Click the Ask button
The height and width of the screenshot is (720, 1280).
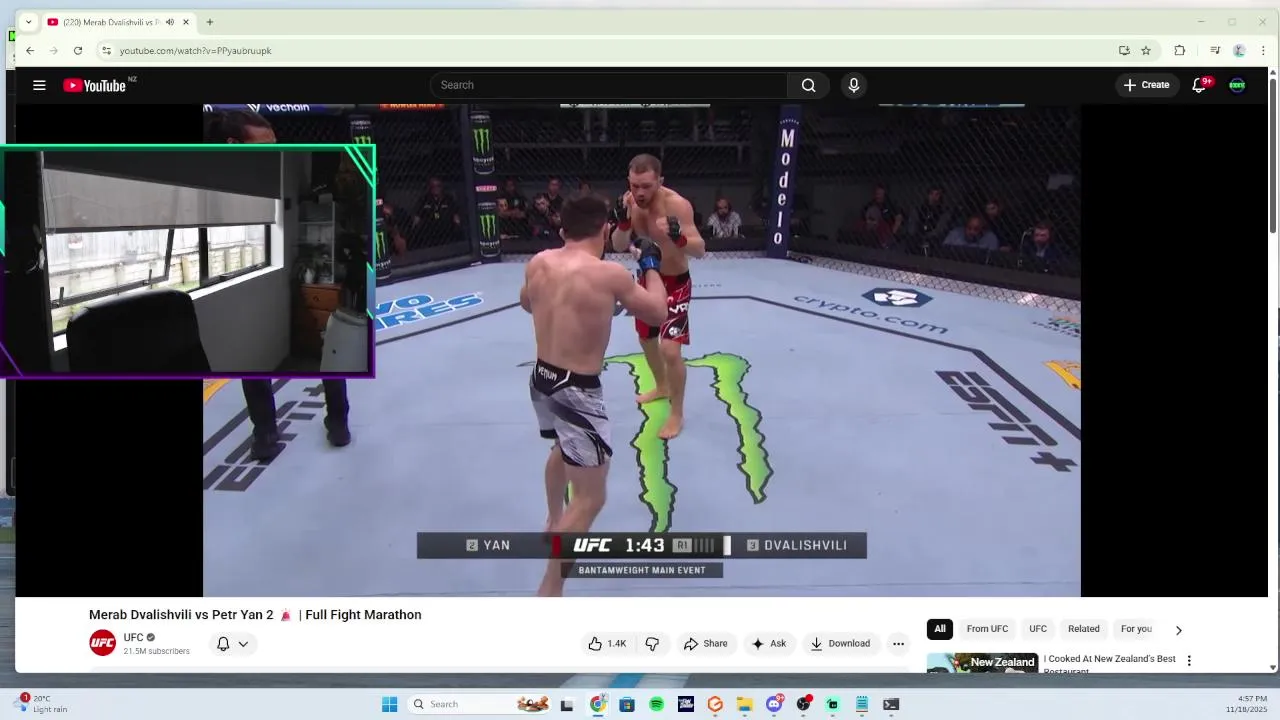pos(768,644)
